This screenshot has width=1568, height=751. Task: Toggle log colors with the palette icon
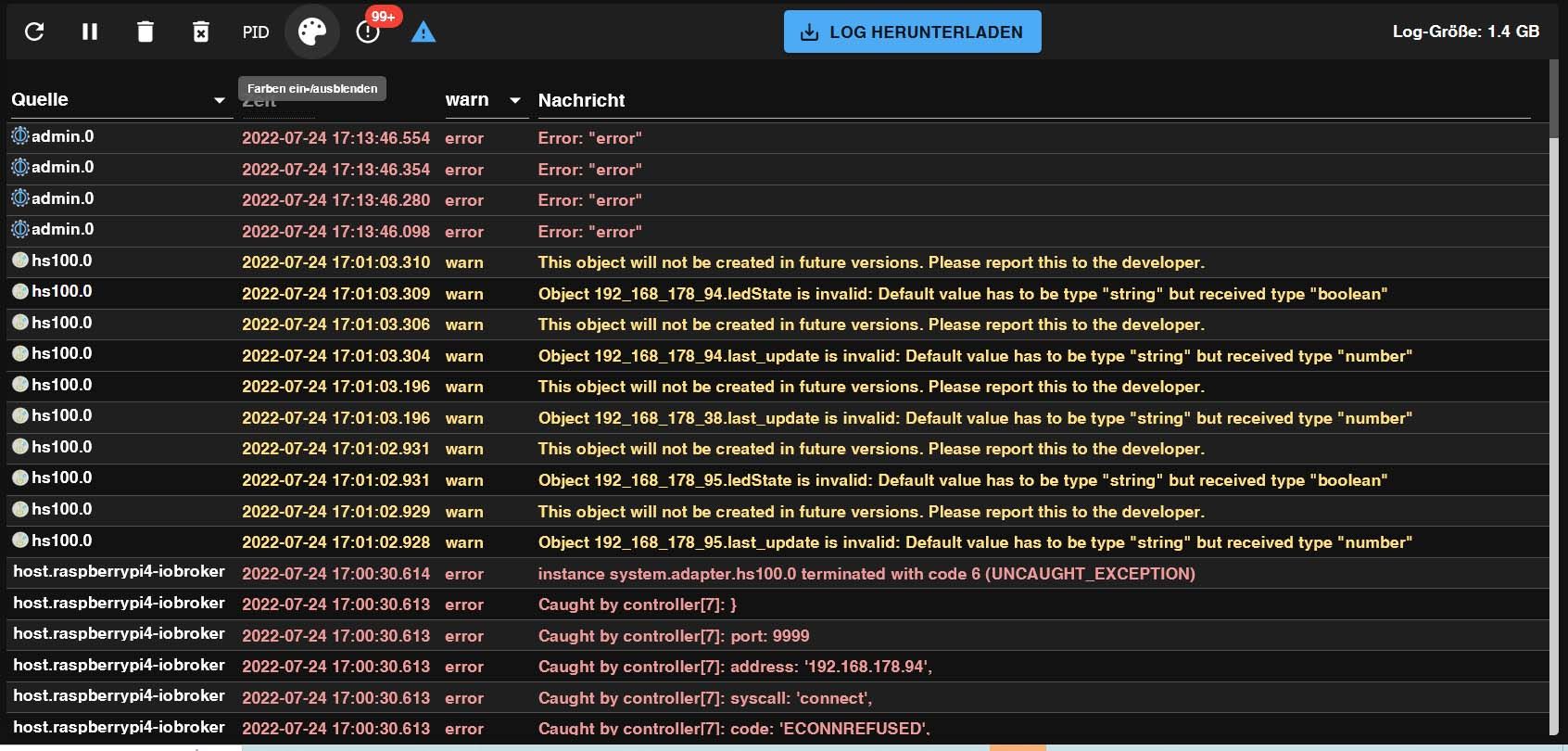tap(312, 32)
